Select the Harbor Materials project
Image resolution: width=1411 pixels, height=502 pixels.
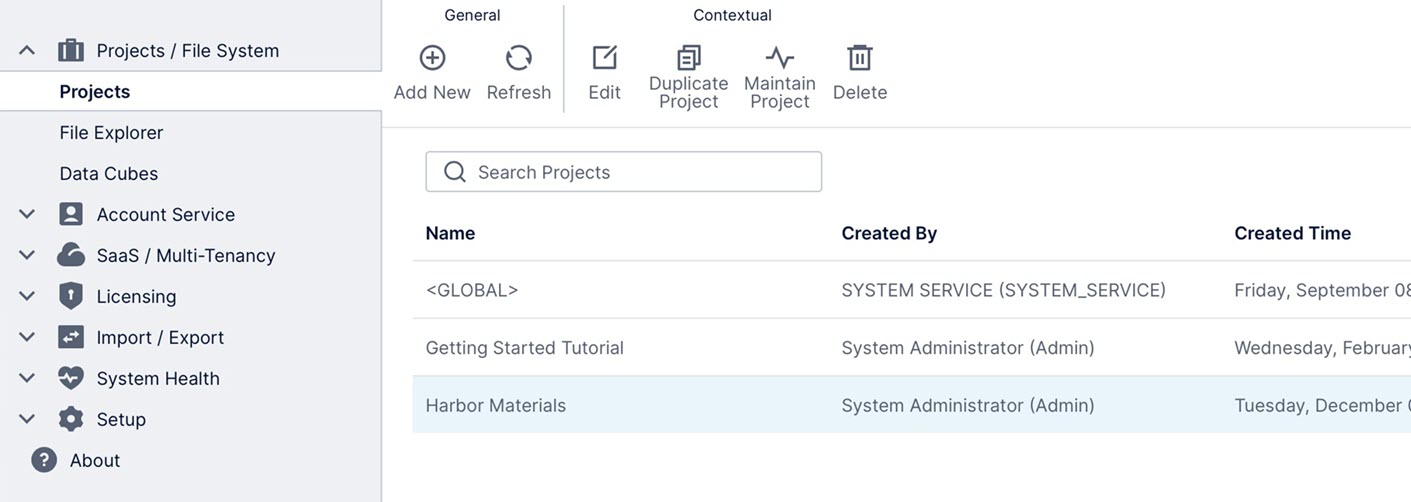point(912,405)
